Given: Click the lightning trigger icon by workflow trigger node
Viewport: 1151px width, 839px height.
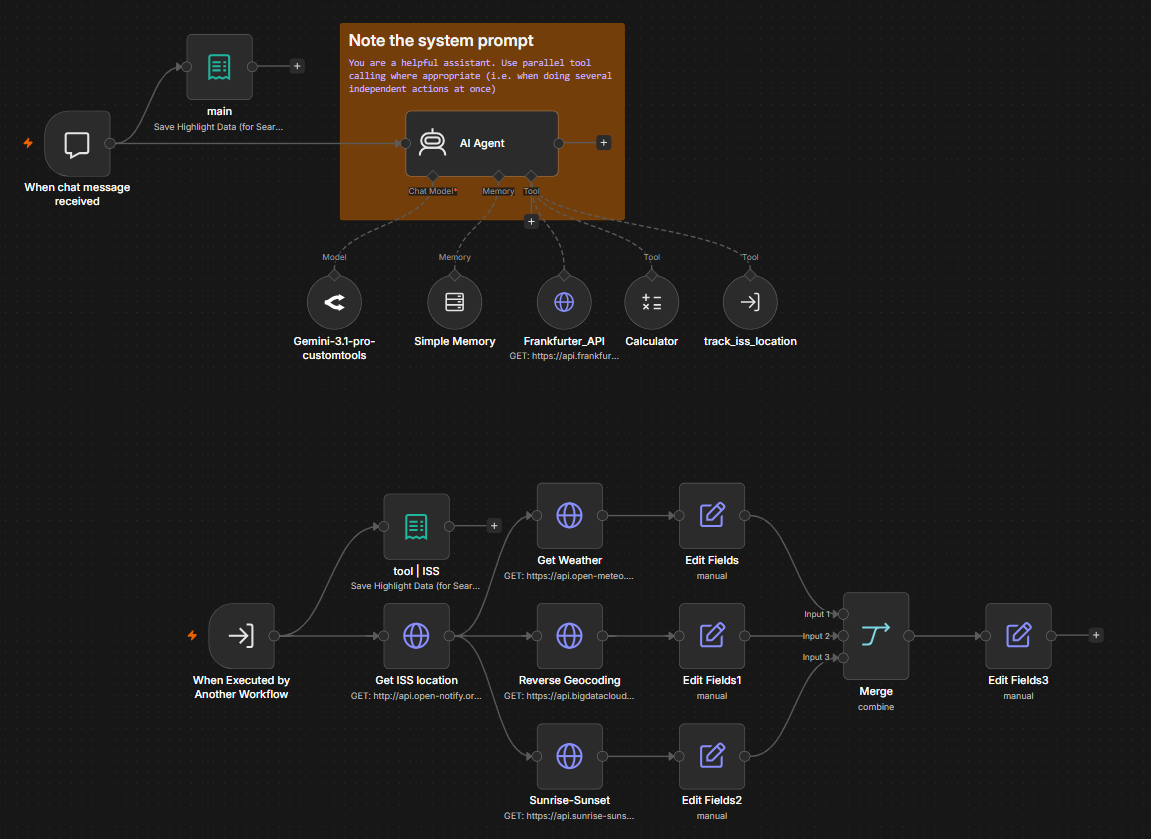Looking at the screenshot, I should (192, 635).
